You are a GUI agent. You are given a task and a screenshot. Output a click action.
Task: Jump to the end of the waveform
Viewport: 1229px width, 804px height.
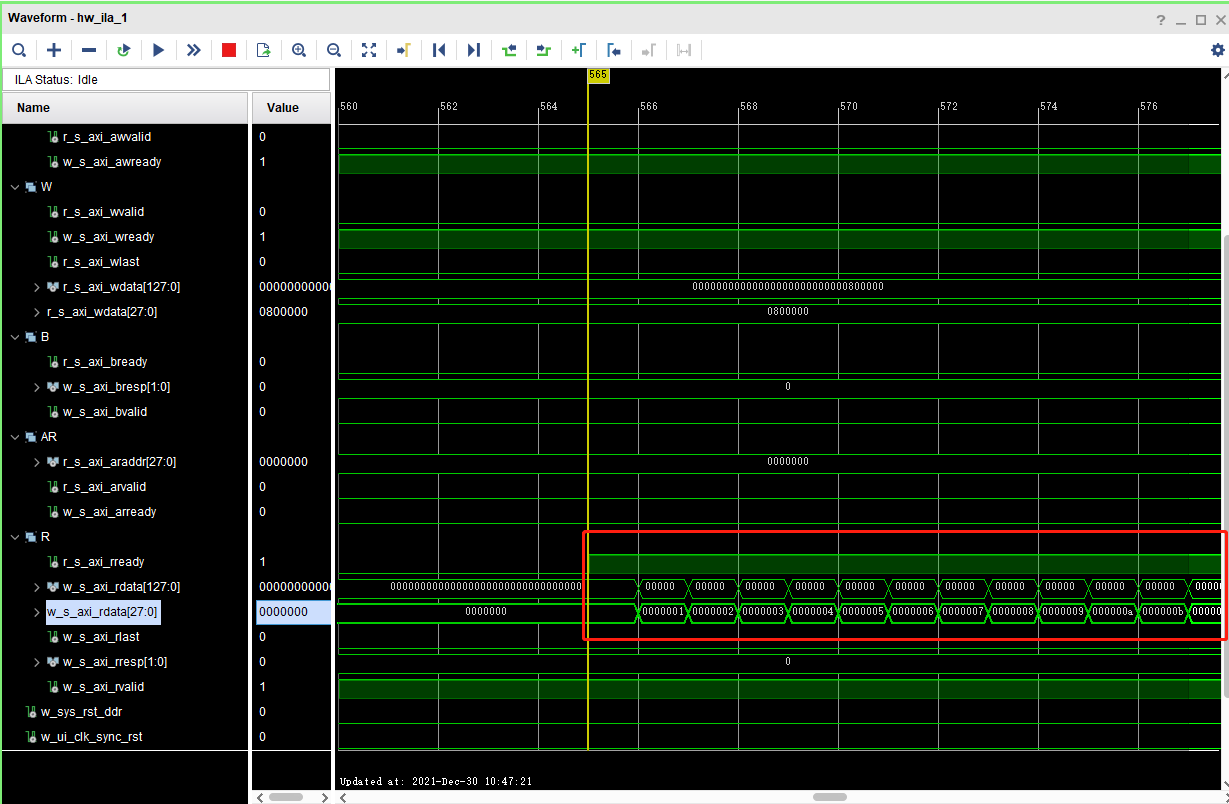click(473, 50)
